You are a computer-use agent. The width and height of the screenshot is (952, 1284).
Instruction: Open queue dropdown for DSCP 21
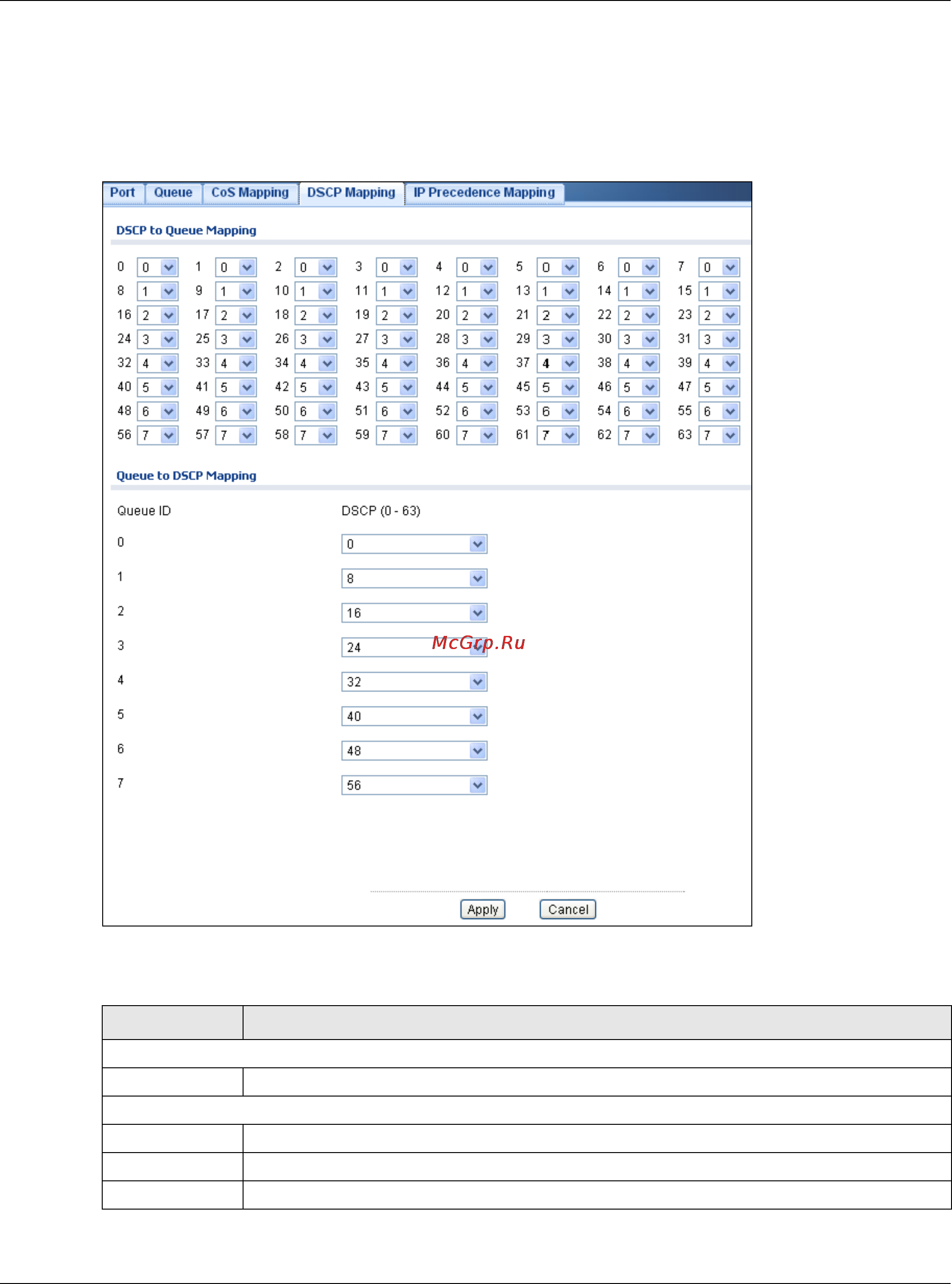coord(558,315)
